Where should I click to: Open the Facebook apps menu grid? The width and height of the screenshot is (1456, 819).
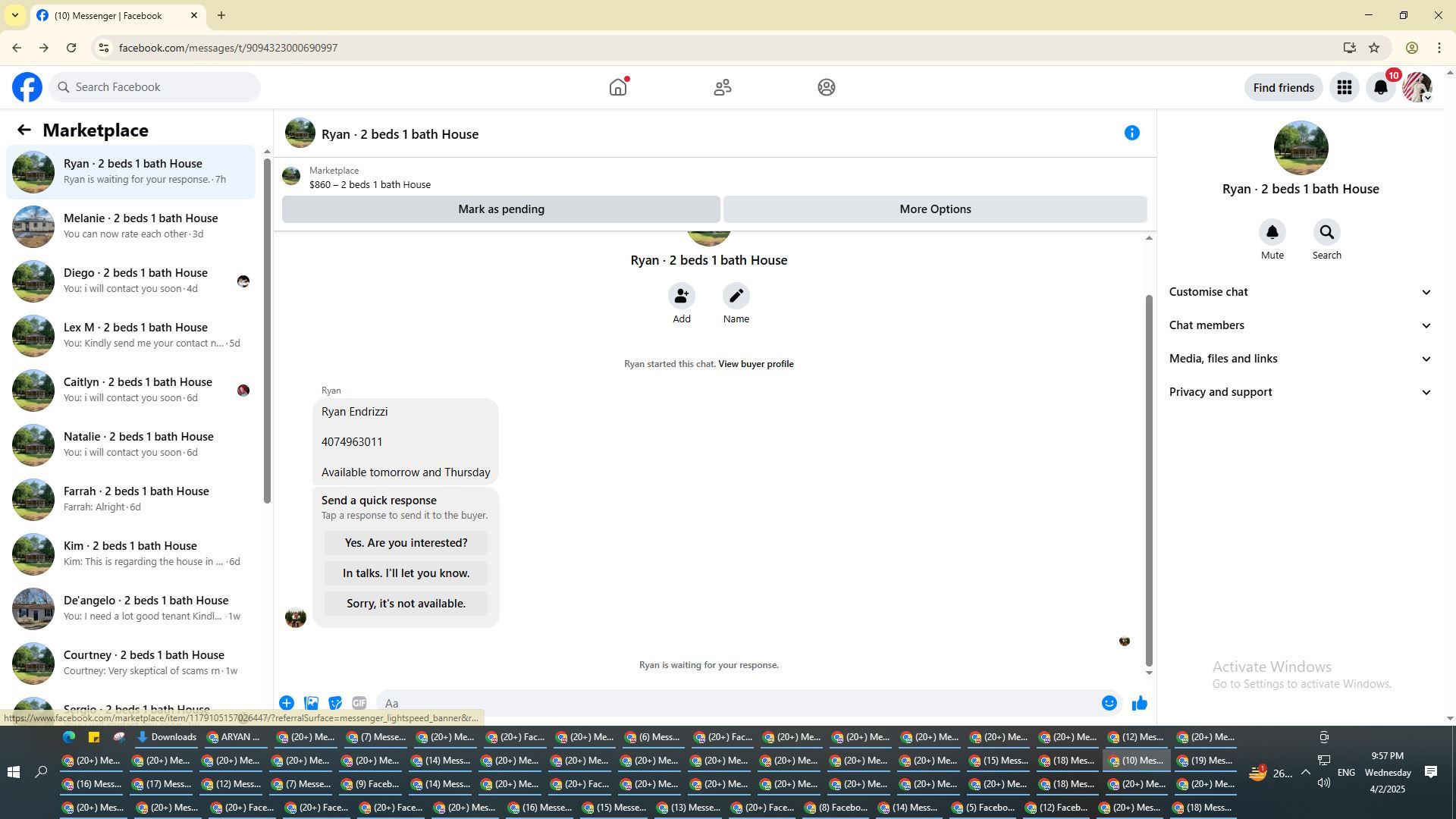click(1344, 88)
